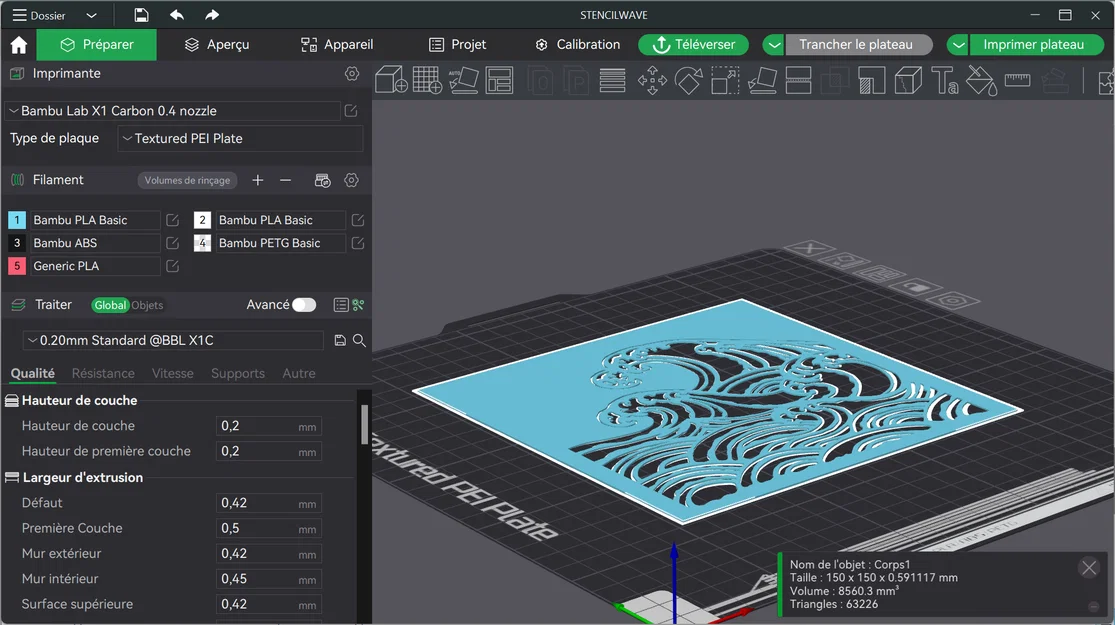Click the Volumes de rinçage button
The width and height of the screenshot is (1115, 625).
pyautogui.click(x=187, y=181)
